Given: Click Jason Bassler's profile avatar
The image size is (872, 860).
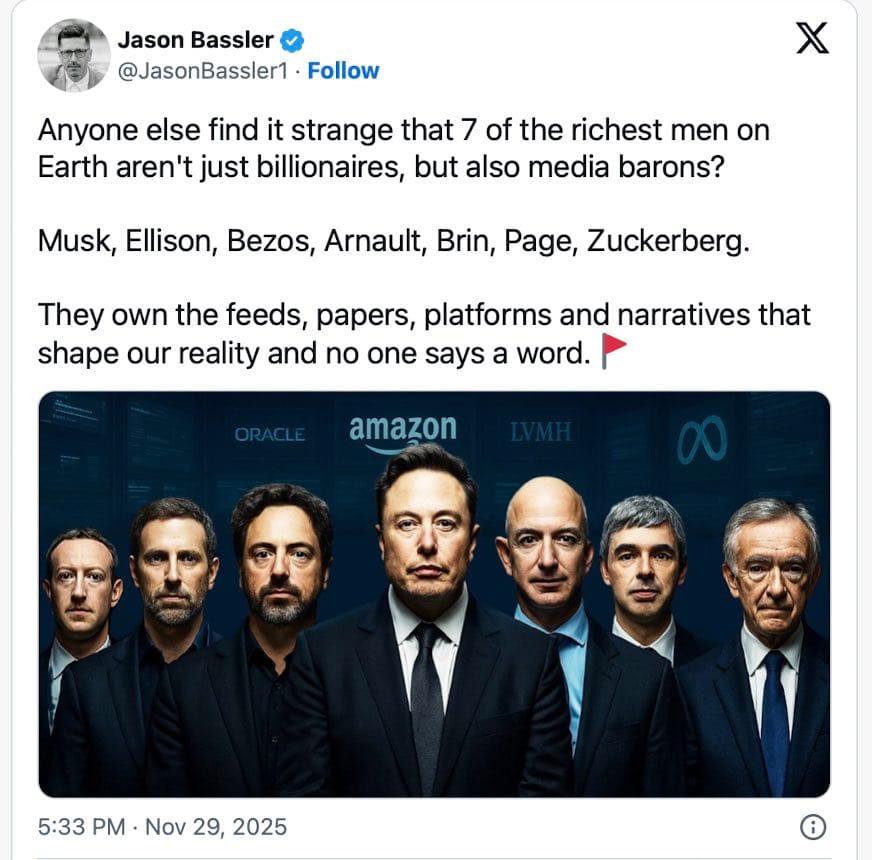Looking at the screenshot, I should pos(74,55).
